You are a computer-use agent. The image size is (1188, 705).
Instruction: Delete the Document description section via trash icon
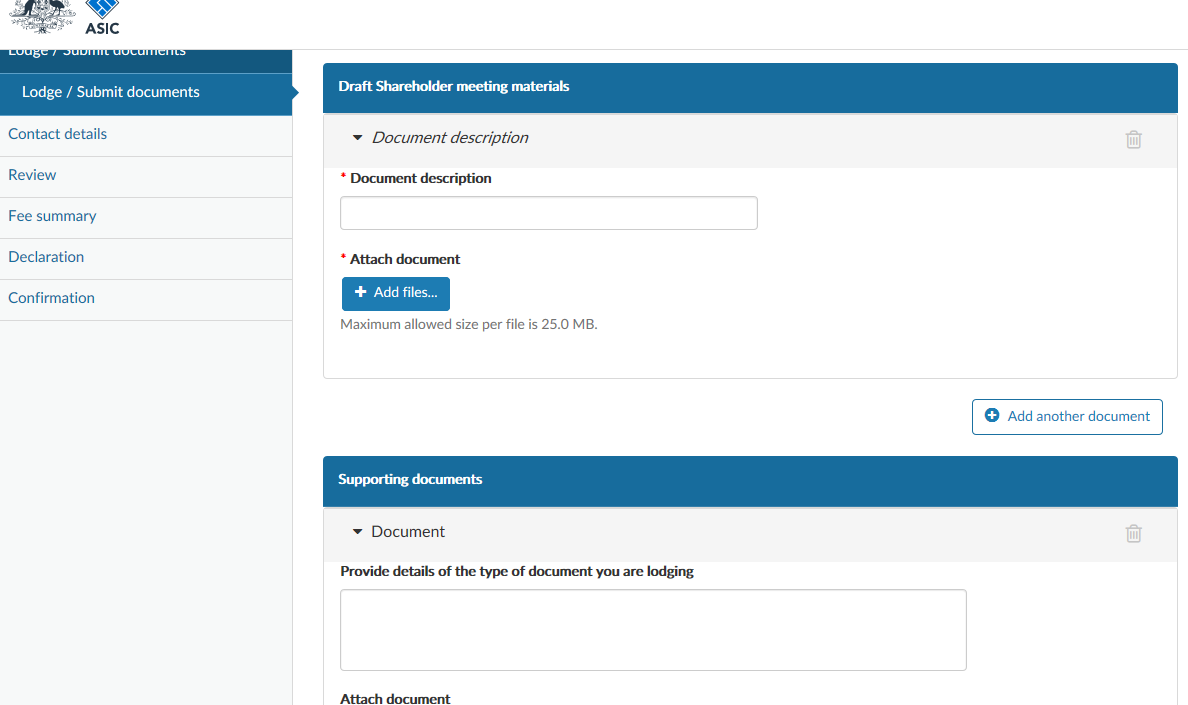(1133, 139)
